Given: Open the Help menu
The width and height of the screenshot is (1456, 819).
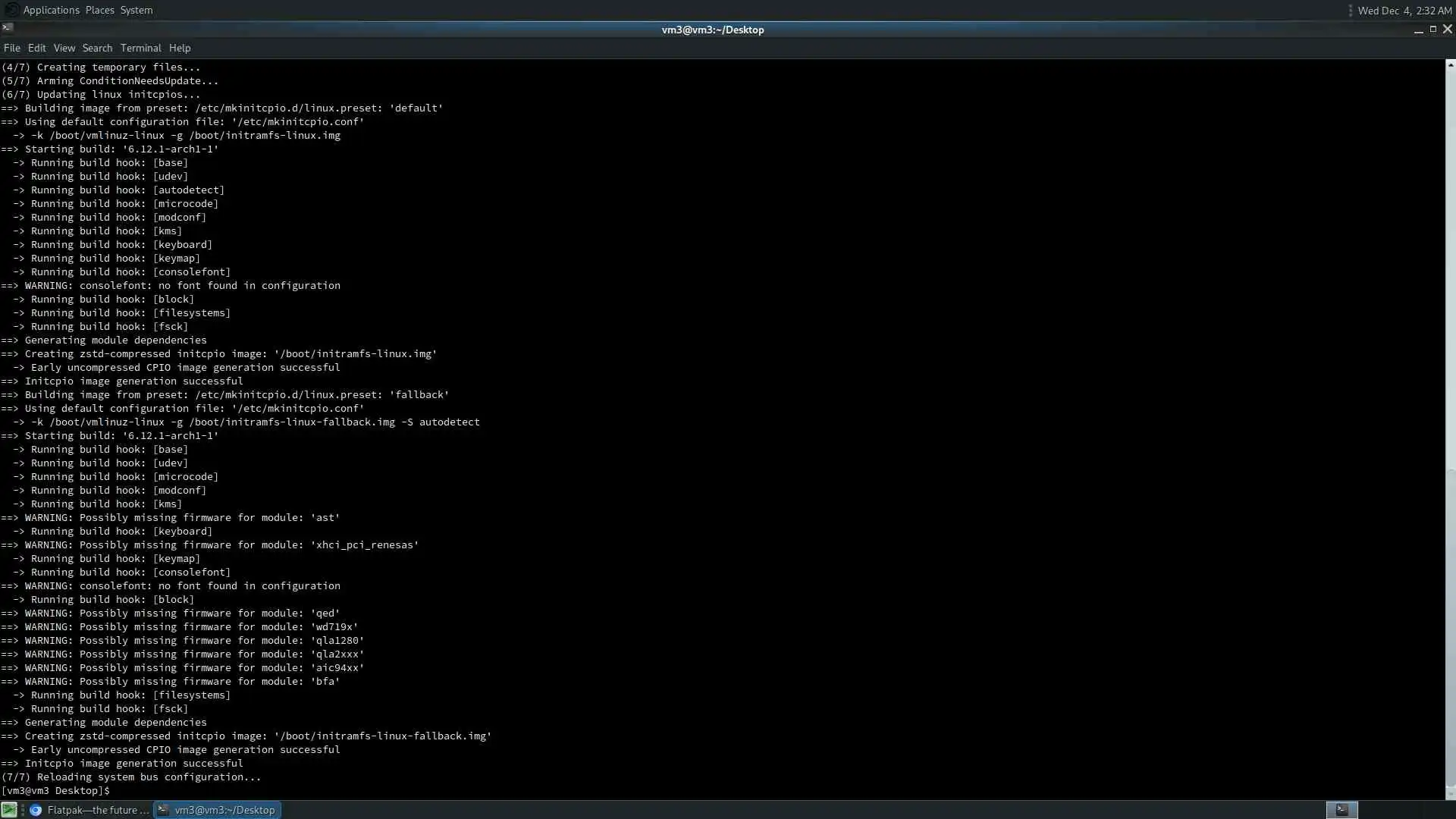Looking at the screenshot, I should pyautogui.click(x=180, y=48).
